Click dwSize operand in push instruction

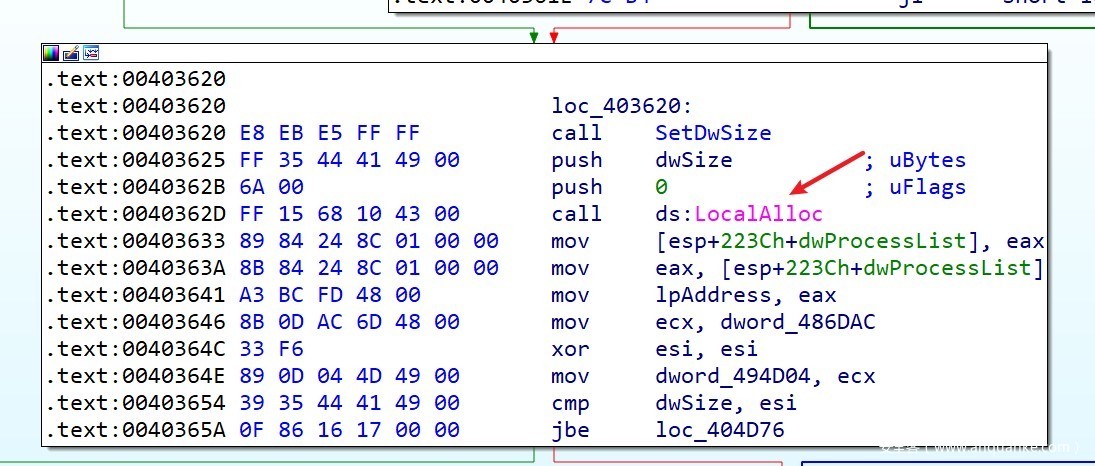click(x=693, y=160)
